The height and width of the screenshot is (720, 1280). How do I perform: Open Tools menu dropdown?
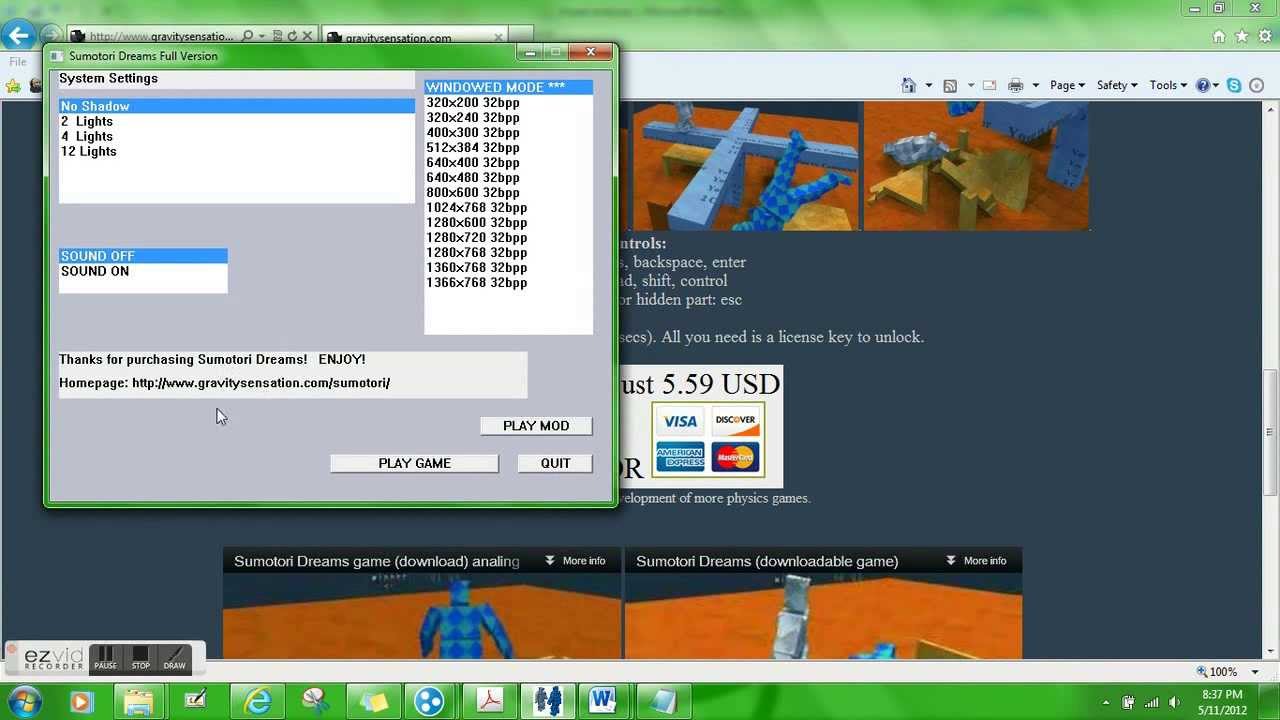pyautogui.click(x=1168, y=85)
